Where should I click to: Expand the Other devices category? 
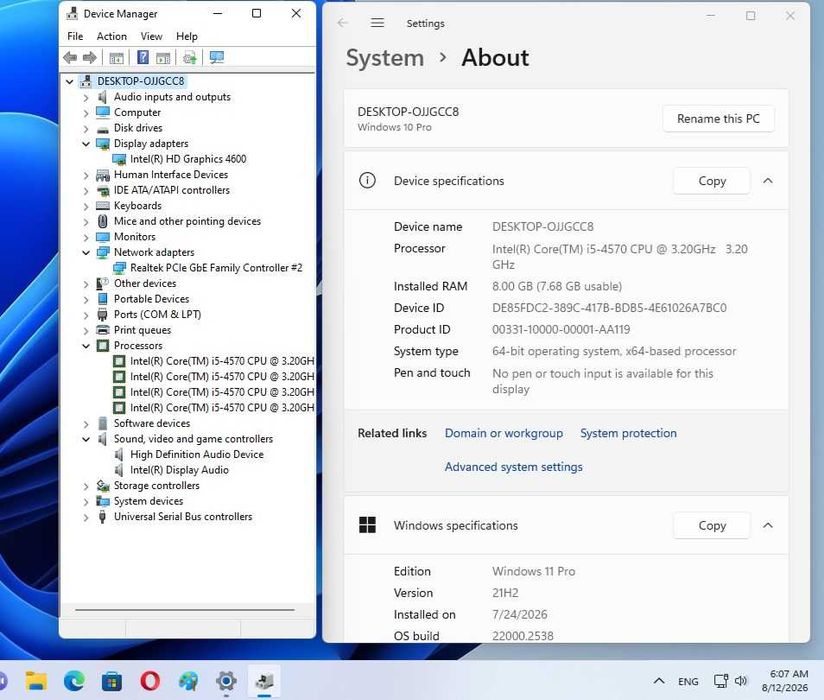tap(86, 284)
